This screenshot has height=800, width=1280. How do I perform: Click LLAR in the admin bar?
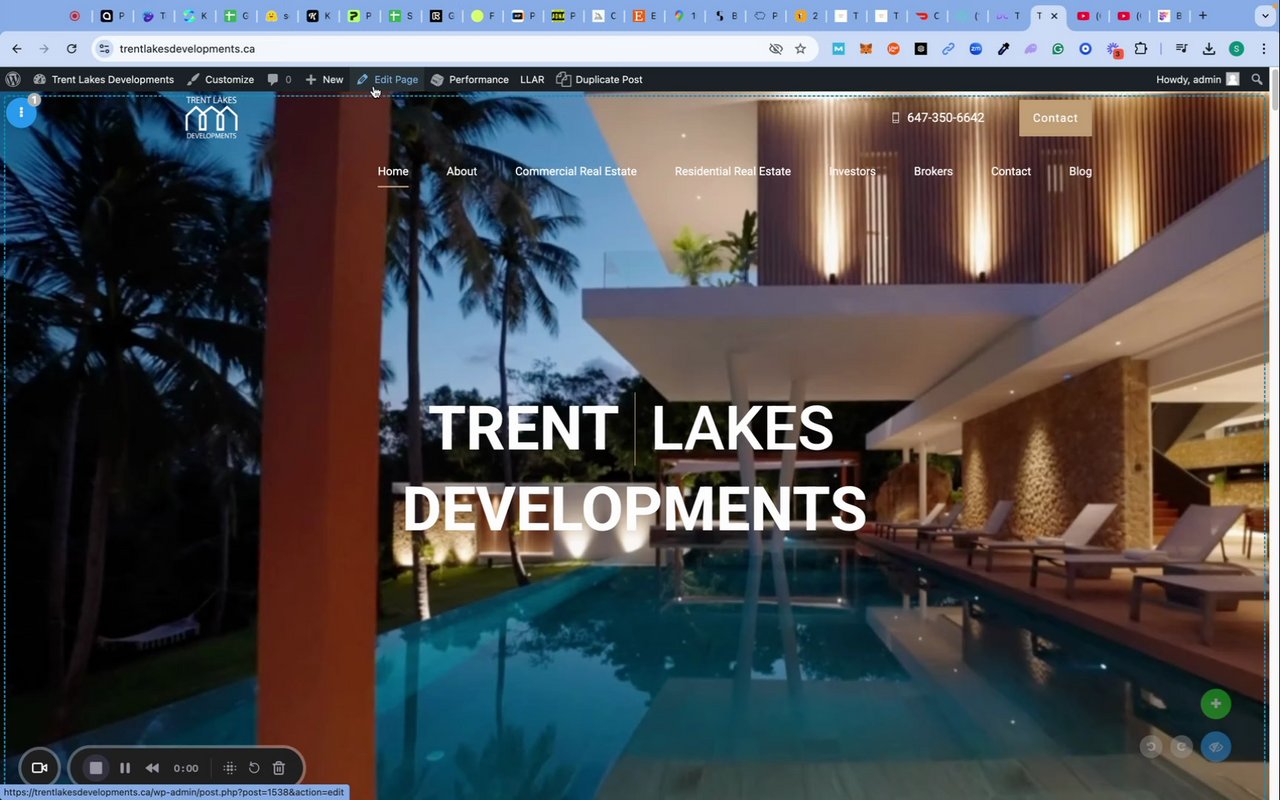(x=532, y=79)
